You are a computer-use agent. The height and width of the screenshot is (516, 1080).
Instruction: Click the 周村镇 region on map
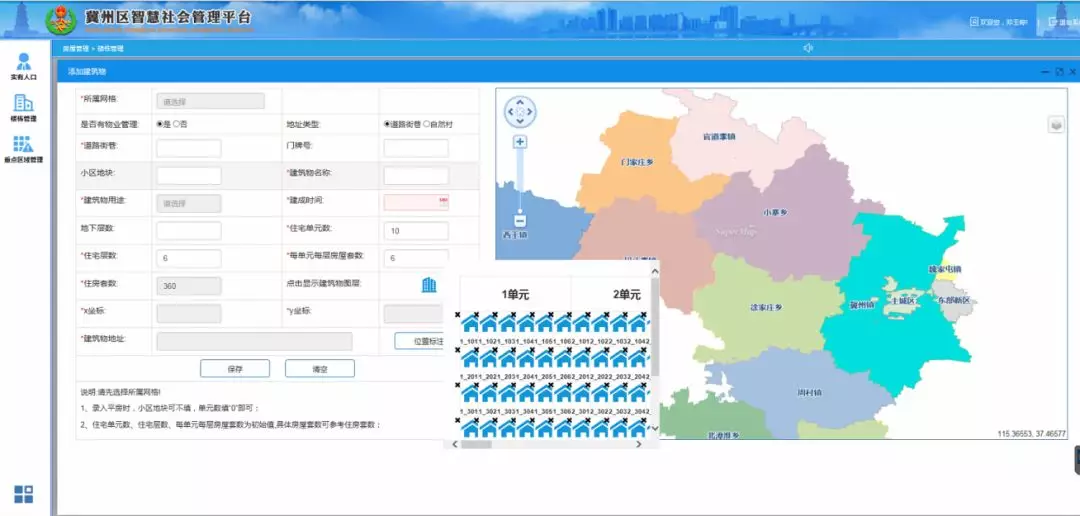[x=809, y=393]
